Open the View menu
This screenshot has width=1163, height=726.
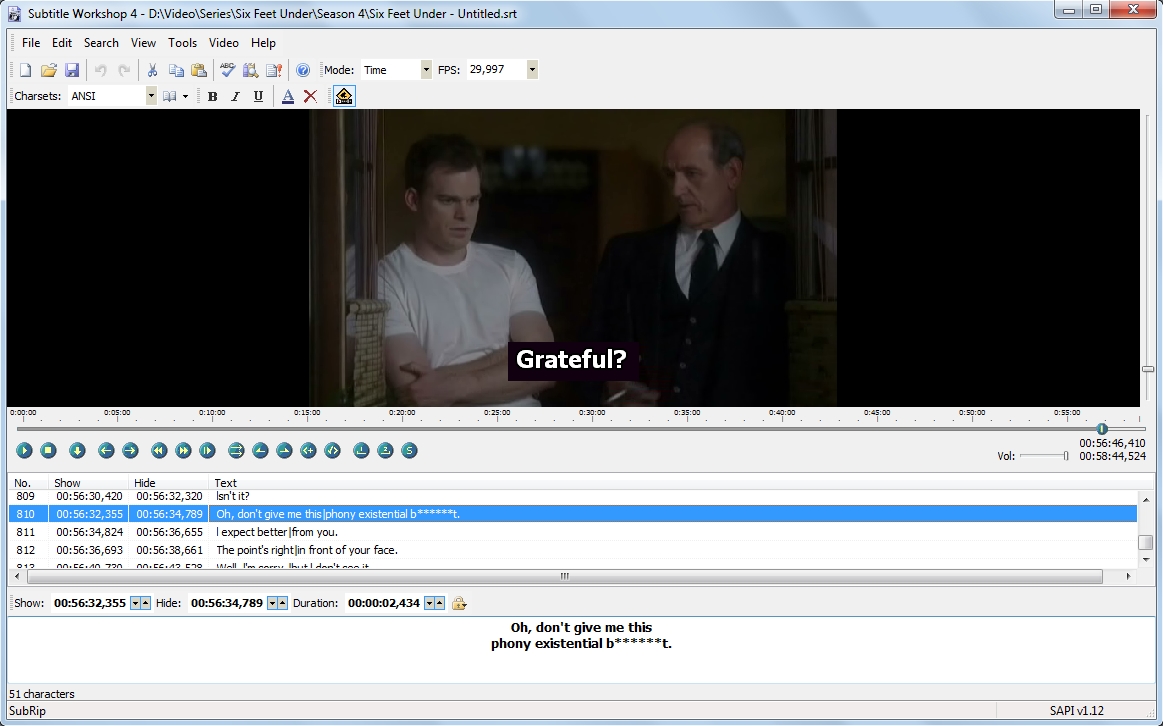click(x=143, y=43)
